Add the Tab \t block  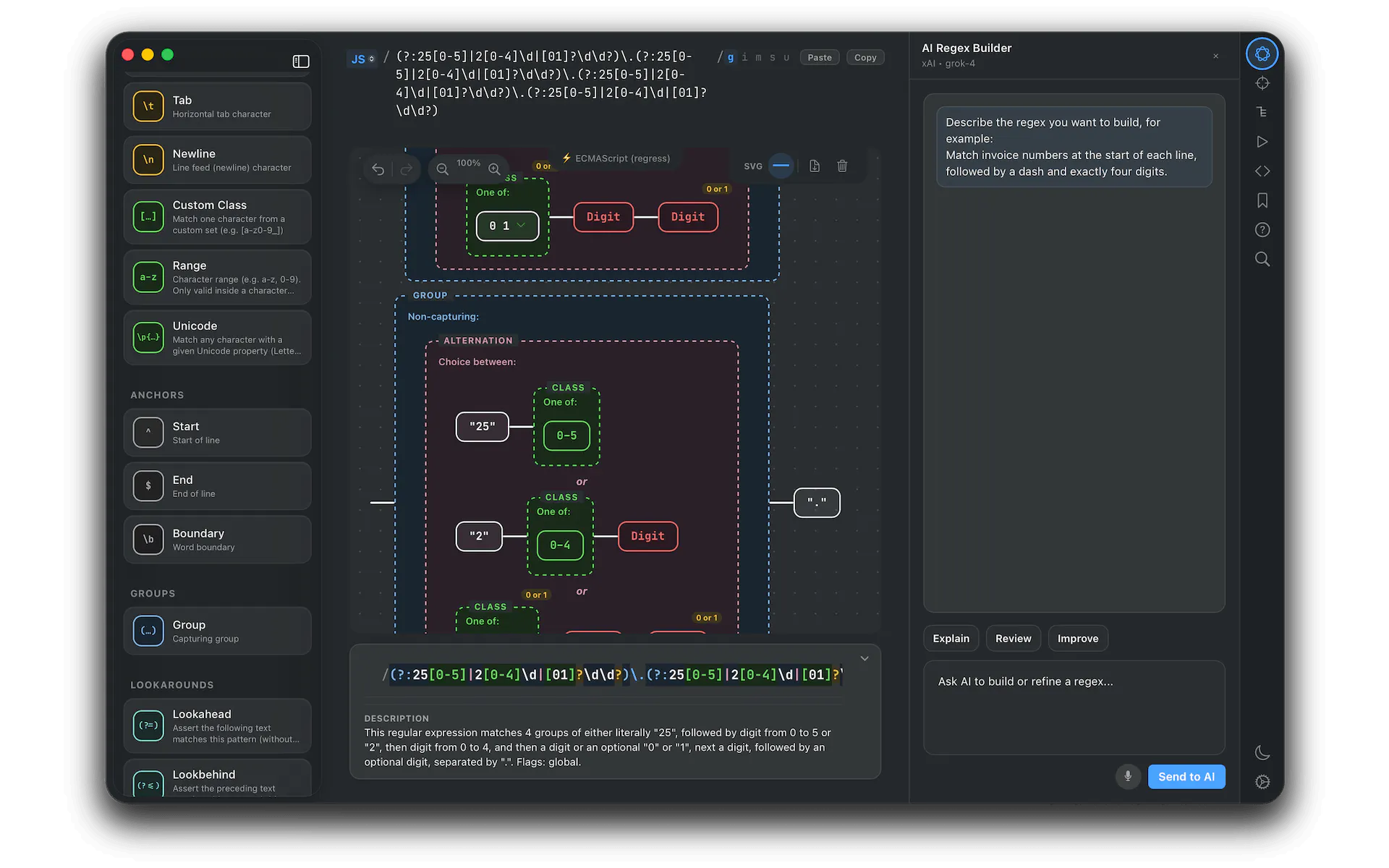coord(218,106)
